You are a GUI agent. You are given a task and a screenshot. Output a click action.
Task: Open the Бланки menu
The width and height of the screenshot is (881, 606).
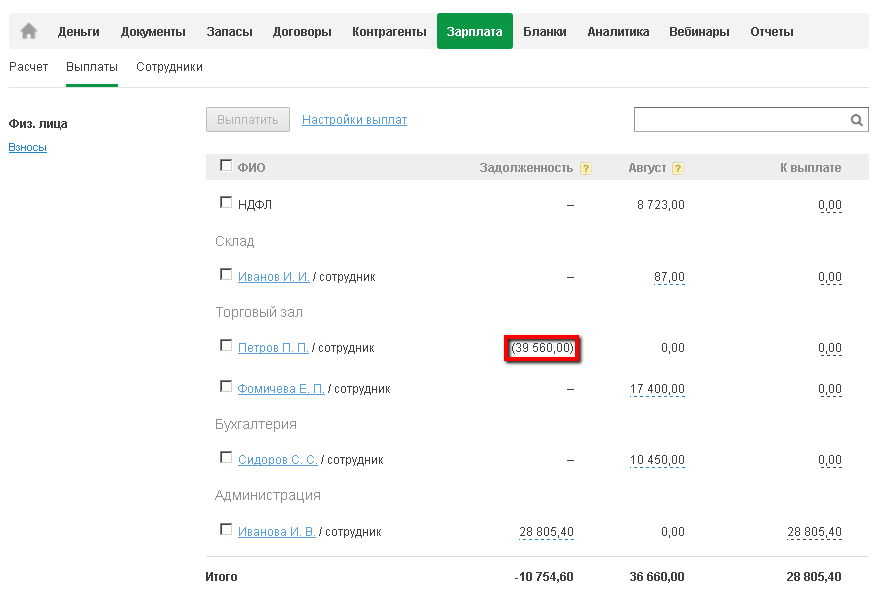coord(545,31)
